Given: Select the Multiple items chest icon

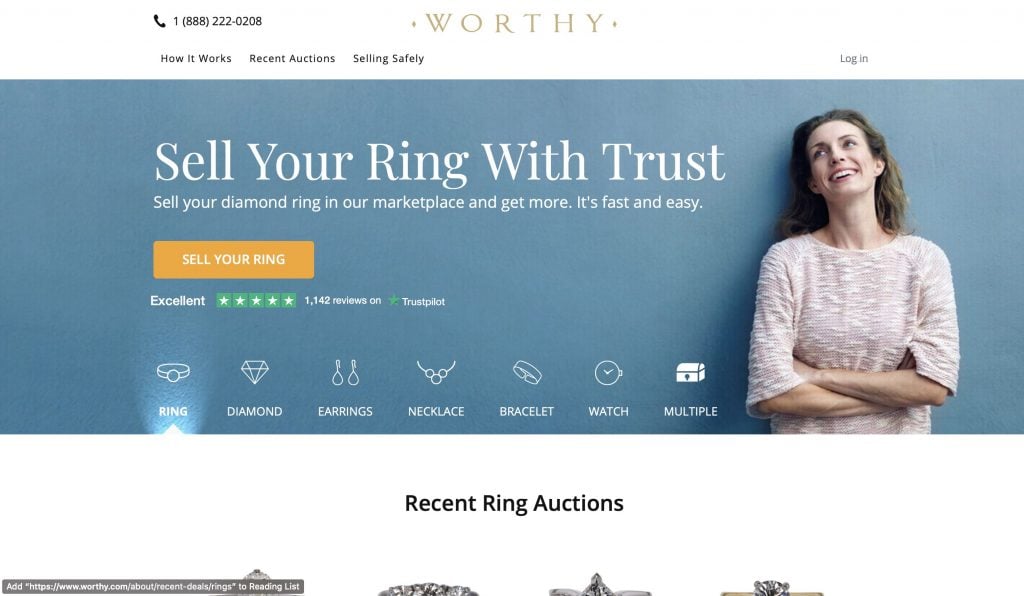Looking at the screenshot, I should coord(690,372).
